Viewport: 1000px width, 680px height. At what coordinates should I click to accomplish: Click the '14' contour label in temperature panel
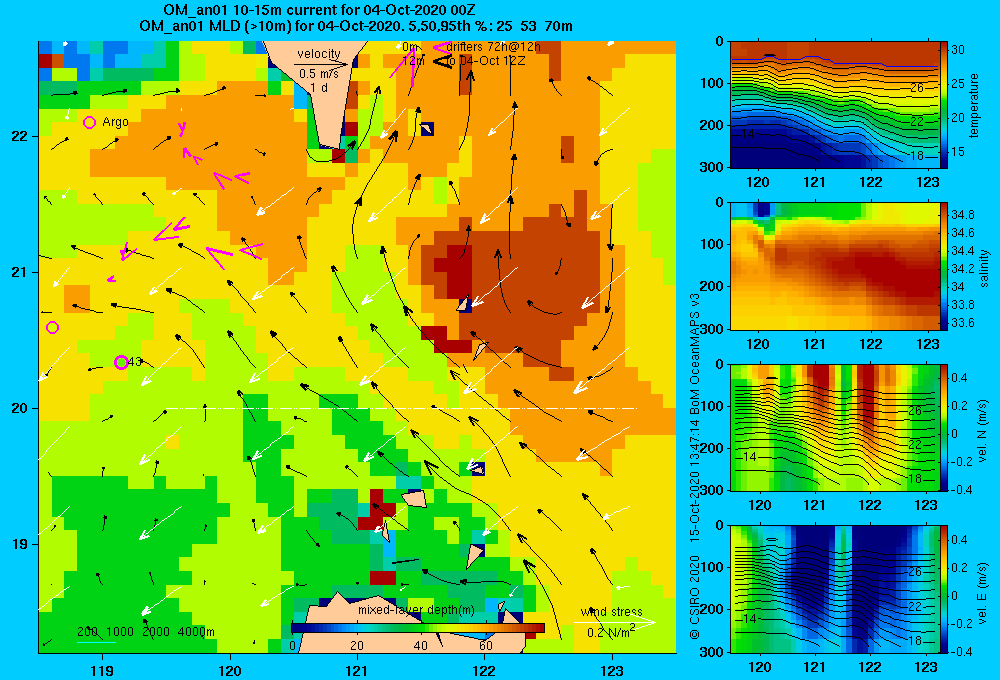coord(748,134)
